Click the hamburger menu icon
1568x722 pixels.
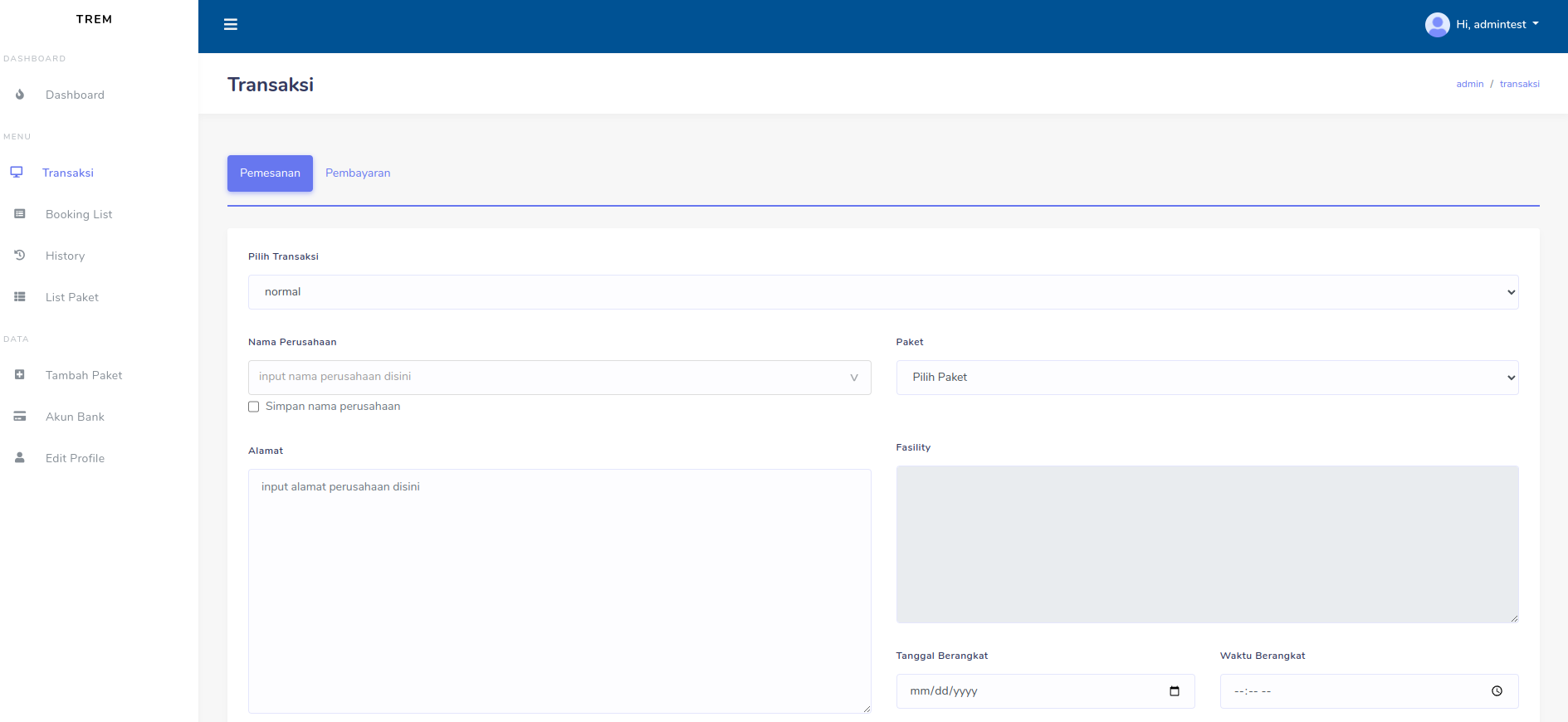click(231, 25)
